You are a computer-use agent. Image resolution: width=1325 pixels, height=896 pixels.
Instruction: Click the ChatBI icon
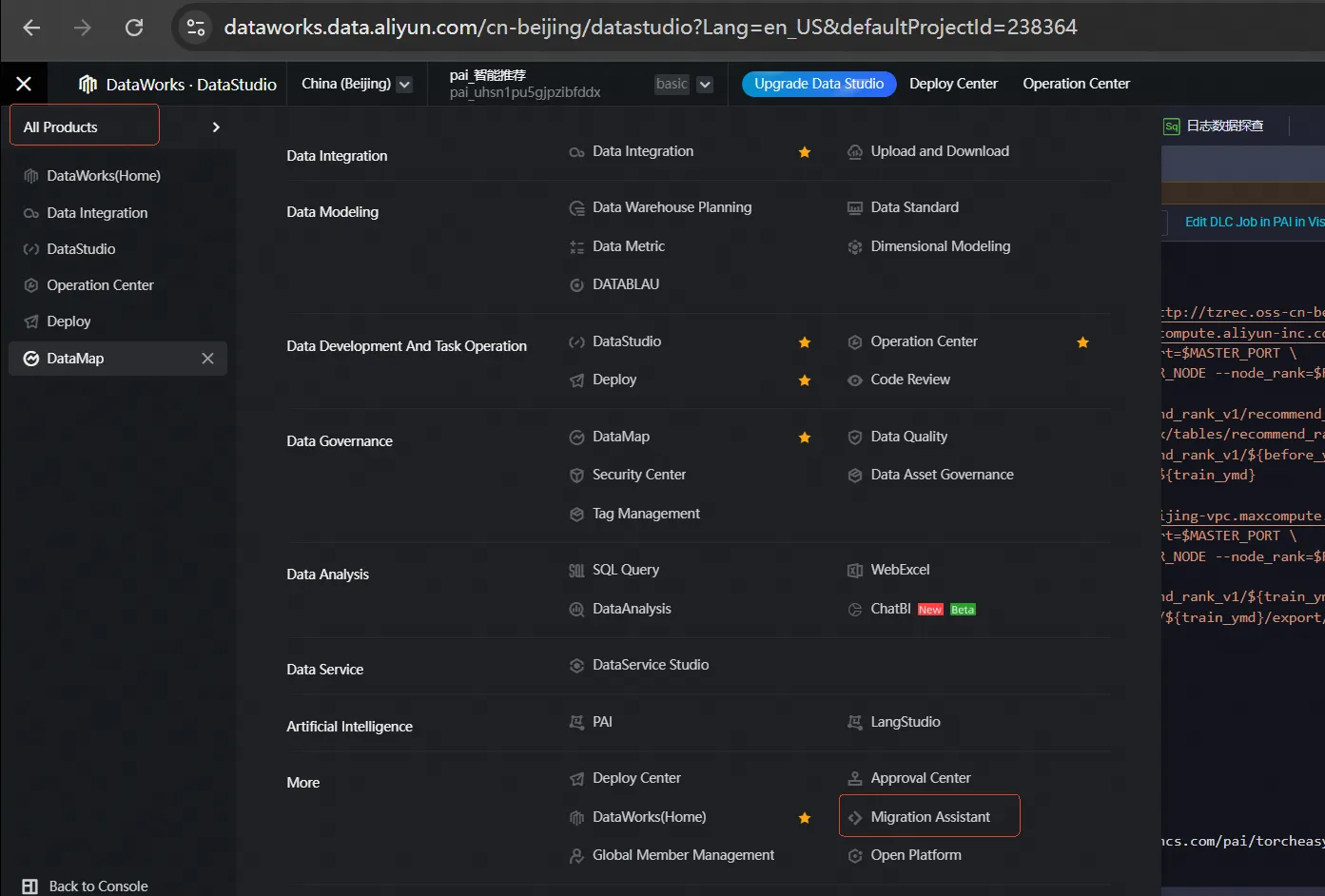[855, 610]
